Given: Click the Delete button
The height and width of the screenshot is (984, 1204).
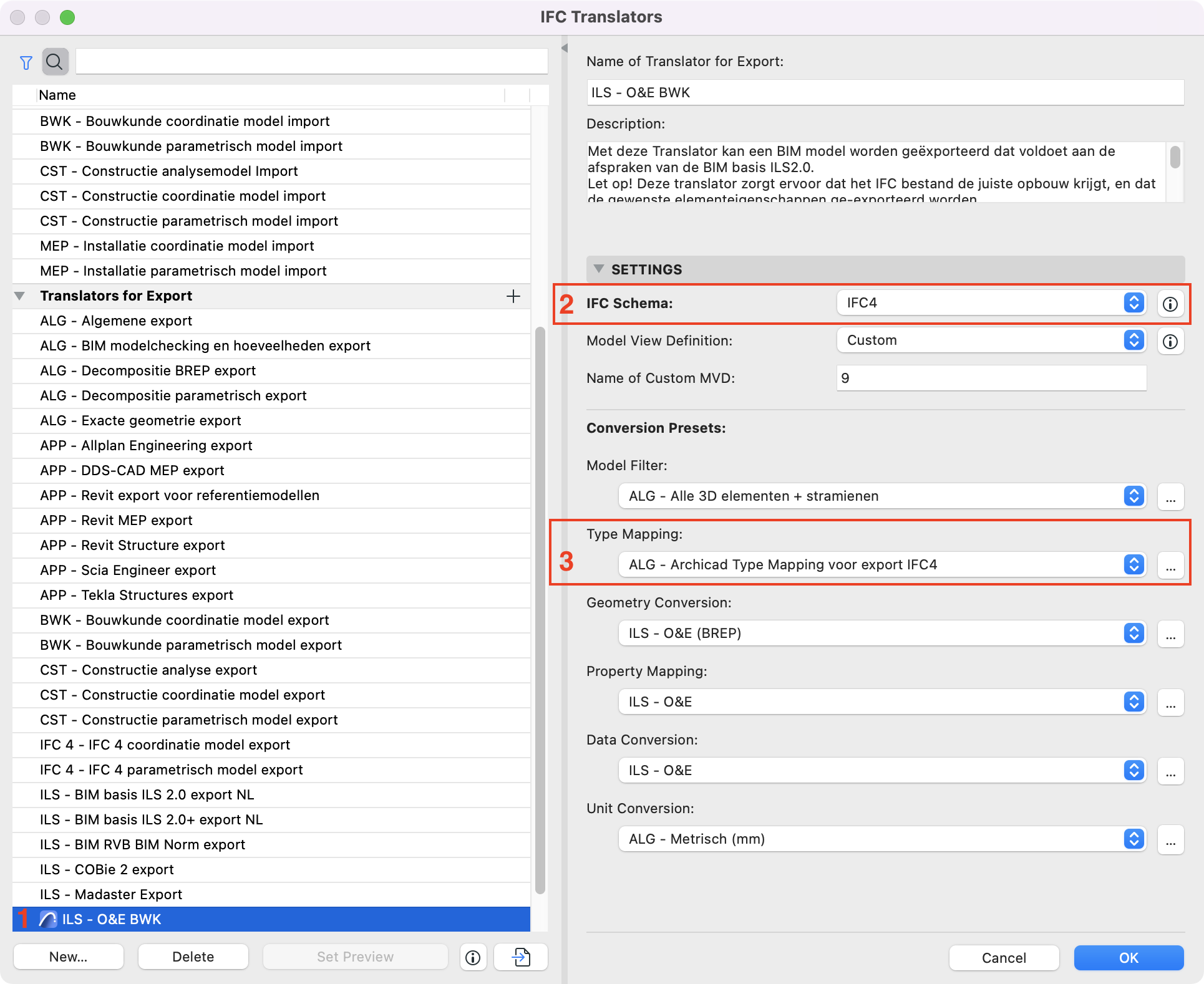Looking at the screenshot, I should [x=193, y=957].
